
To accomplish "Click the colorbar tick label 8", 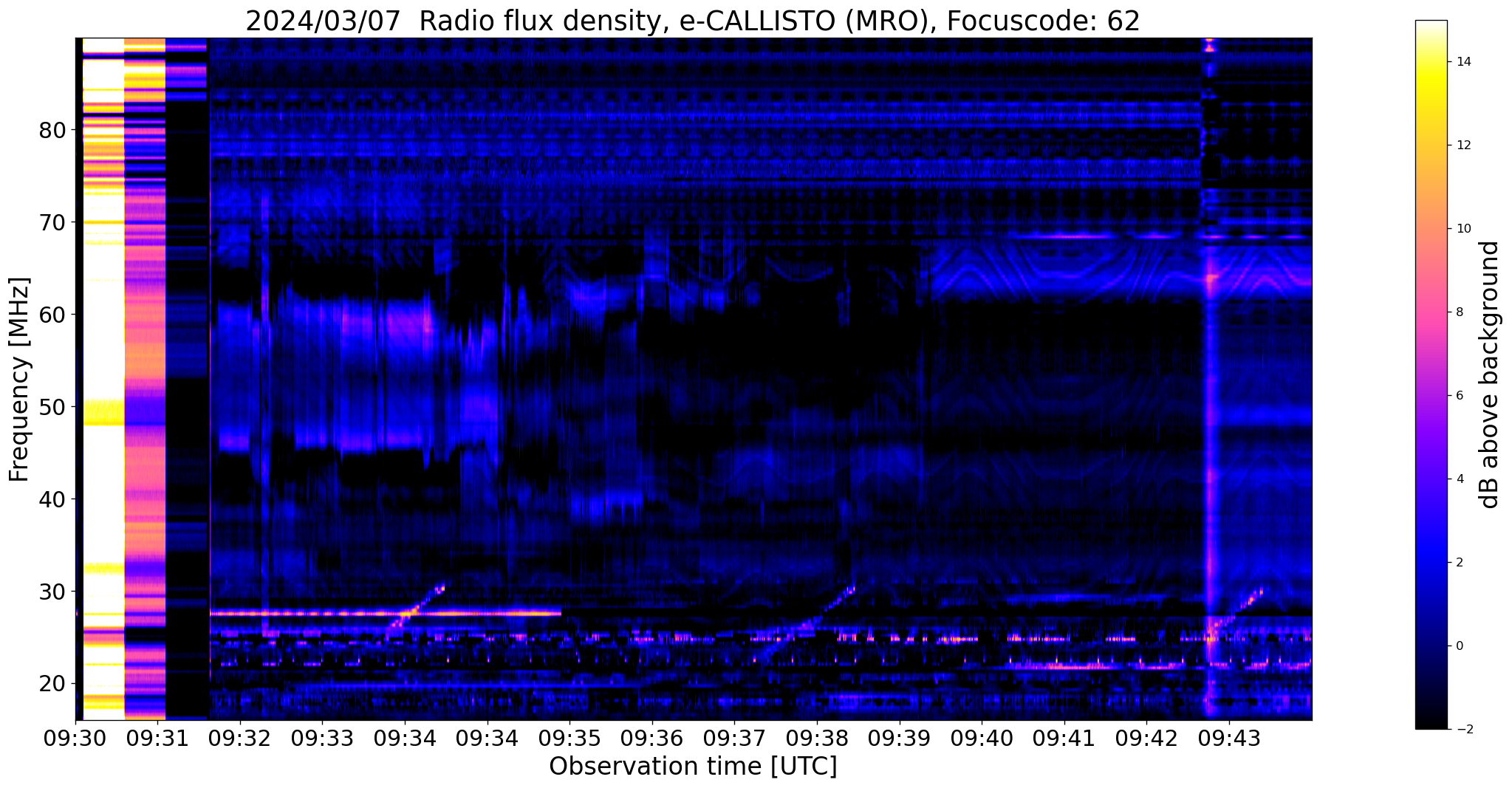I will point(1459,312).
